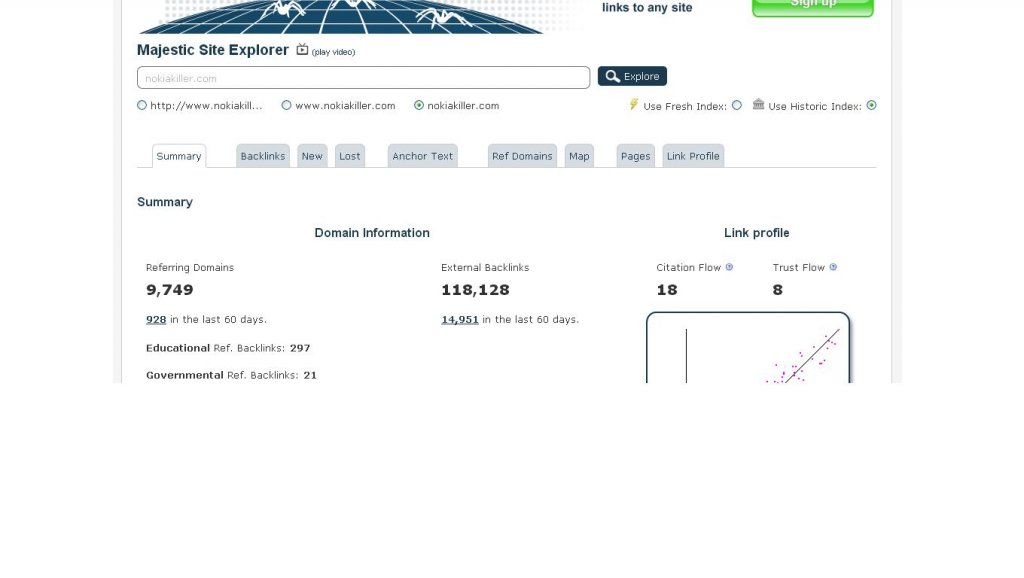Select the www.nokiakiller.com radio option
The image size is (1024, 578).
[x=286, y=105]
